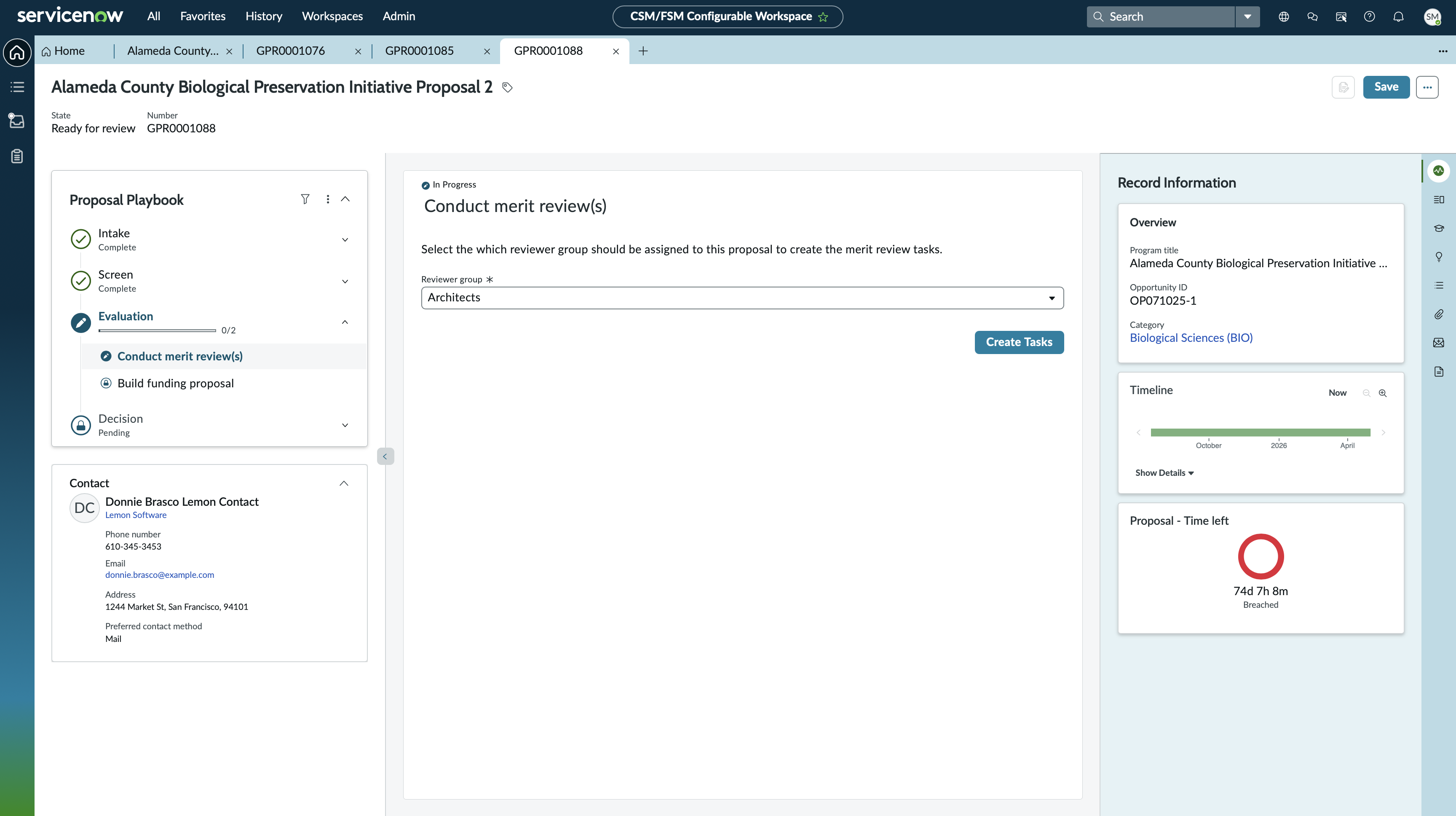This screenshot has width=1456, height=816.
Task: Open the clipboard icon in left sidebar
Action: point(17,156)
